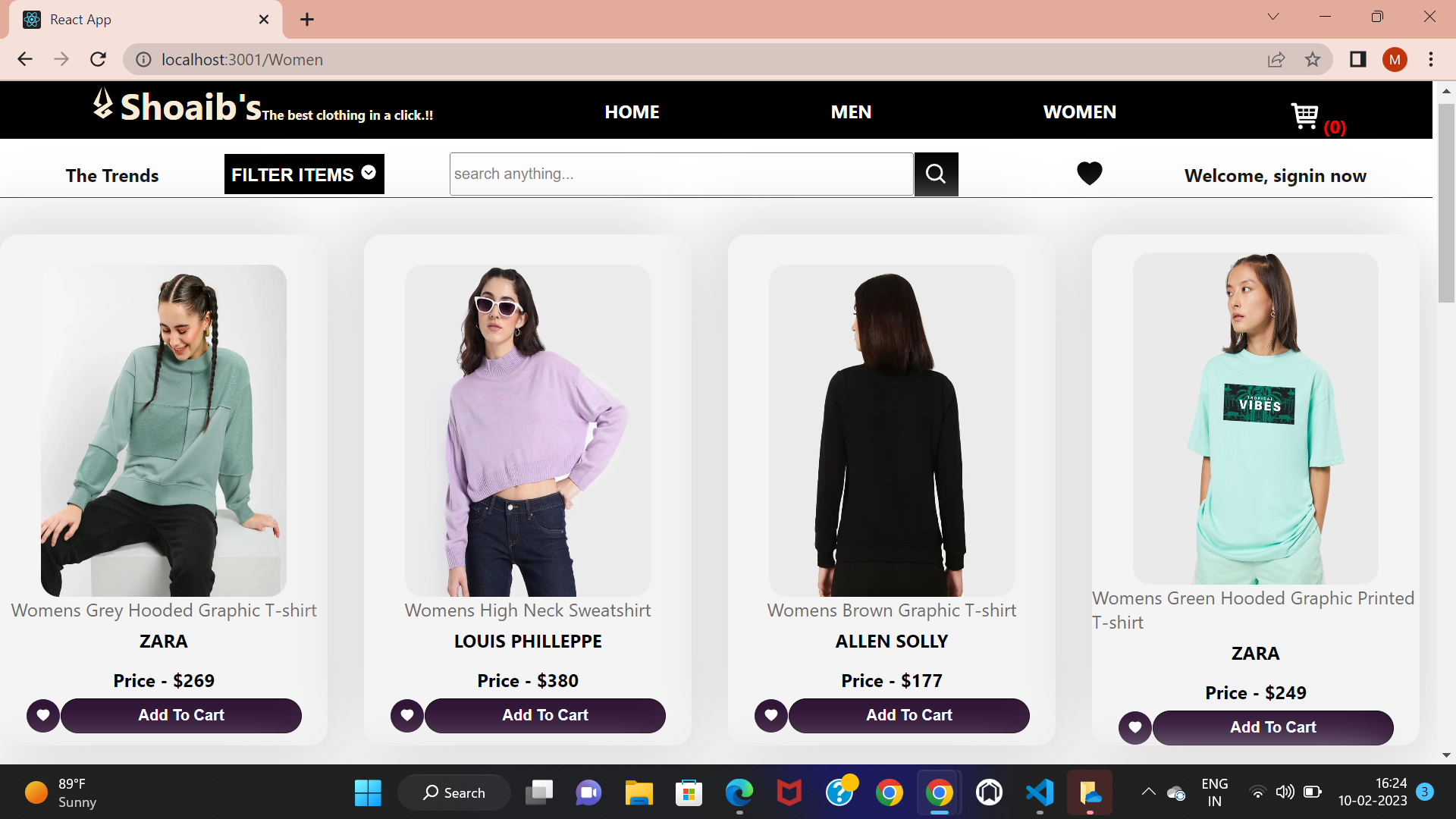Click the search magnifier icon
The height and width of the screenshot is (819, 1456).
tap(936, 174)
